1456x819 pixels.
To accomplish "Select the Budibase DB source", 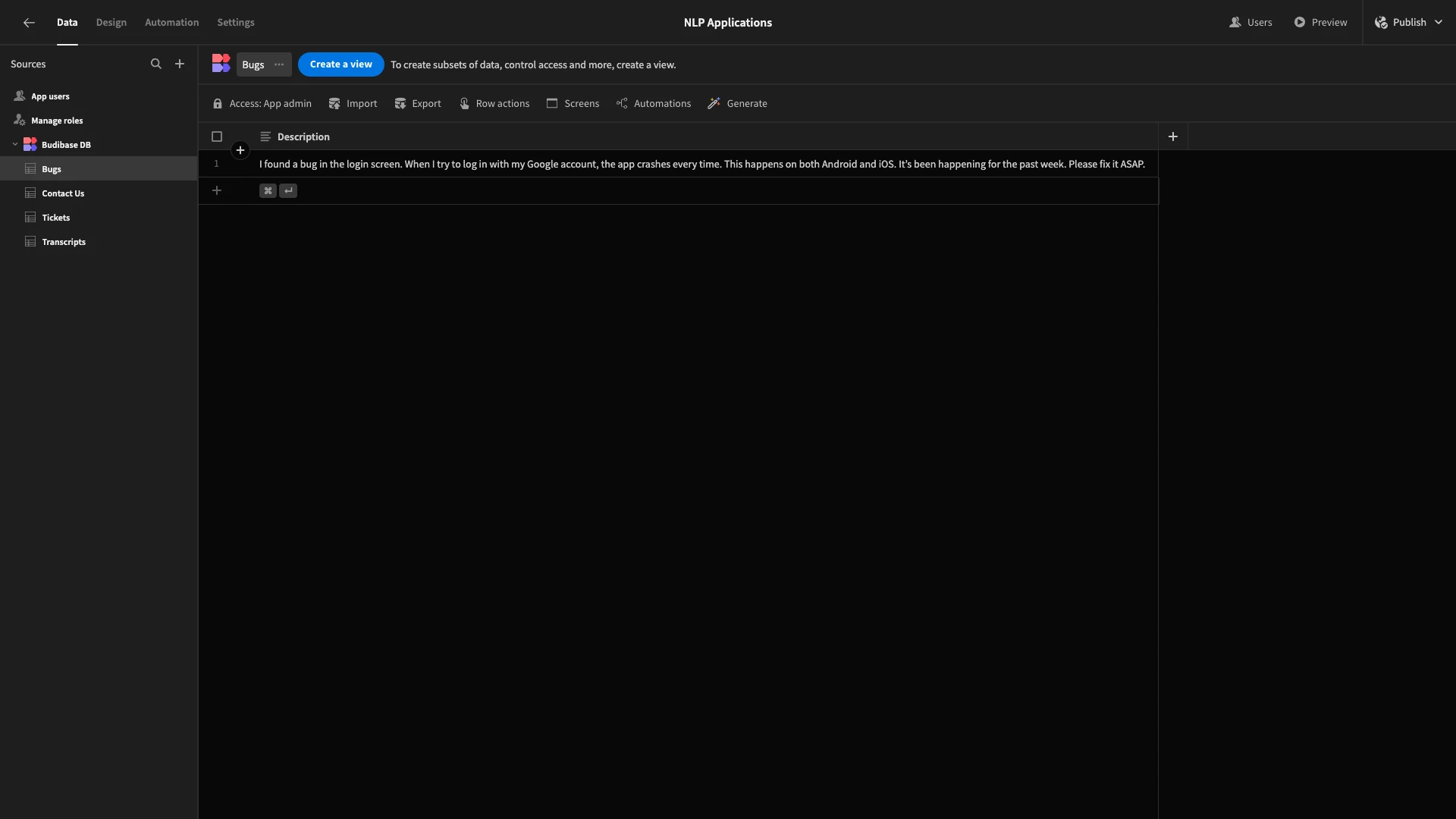I will point(66,145).
